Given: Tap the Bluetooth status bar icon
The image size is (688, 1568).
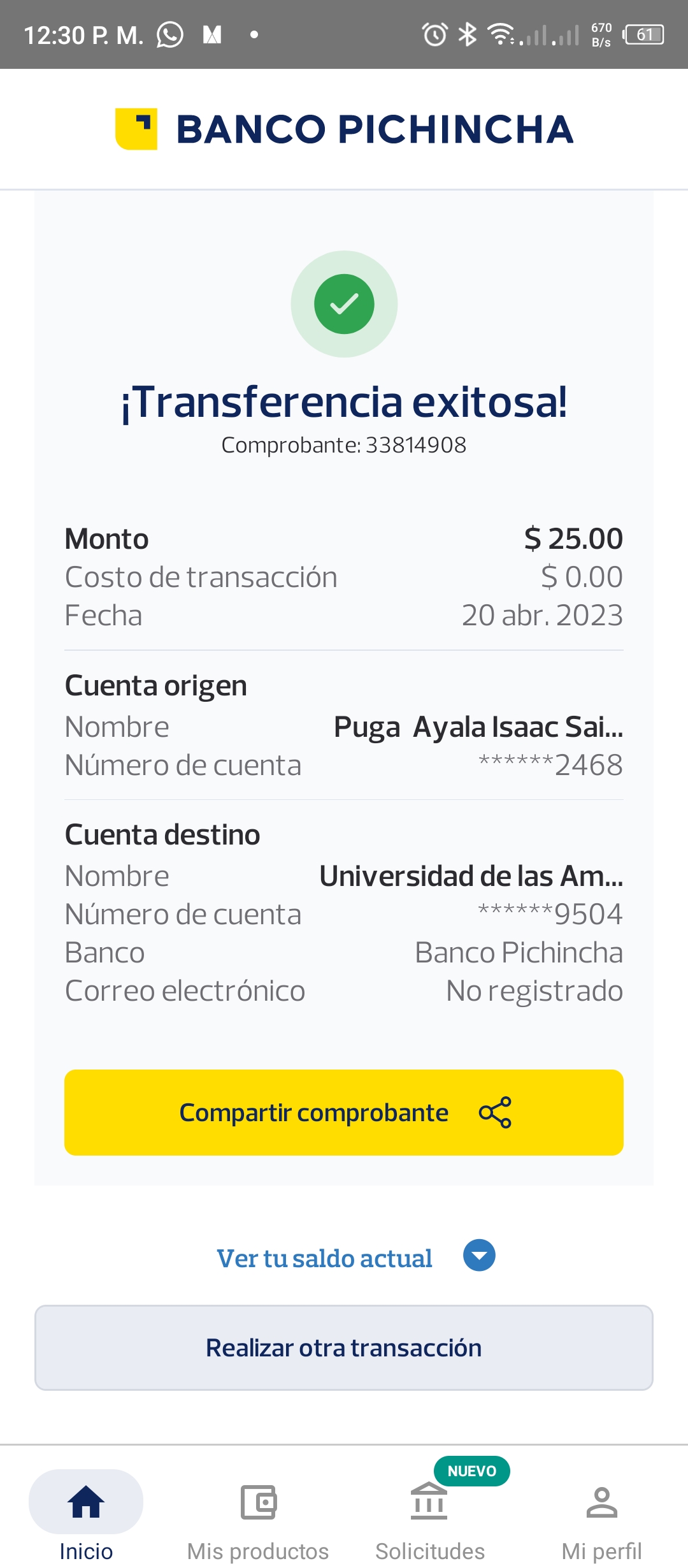Looking at the screenshot, I should (x=468, y=34).
